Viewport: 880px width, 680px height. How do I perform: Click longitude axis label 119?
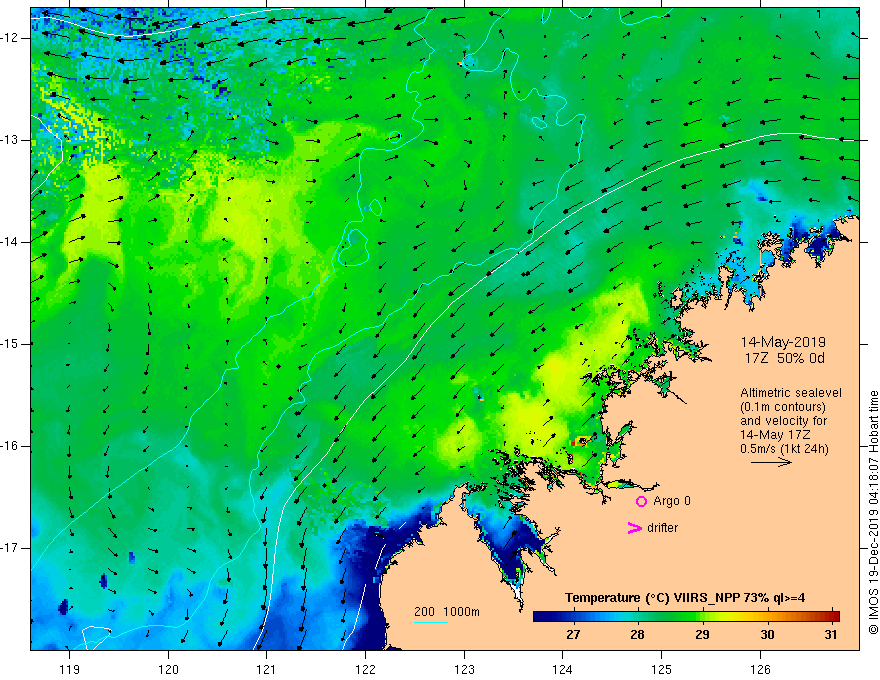[70, 669]
